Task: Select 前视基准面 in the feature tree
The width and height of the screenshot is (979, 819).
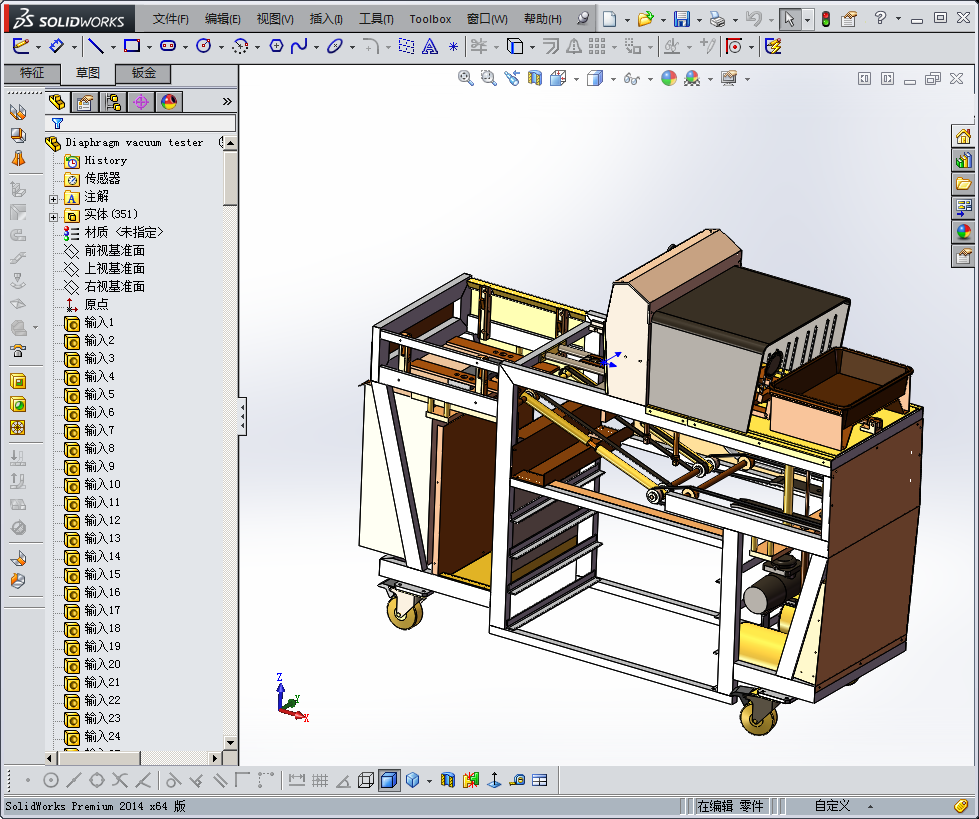Action: (x=114, y=250)
